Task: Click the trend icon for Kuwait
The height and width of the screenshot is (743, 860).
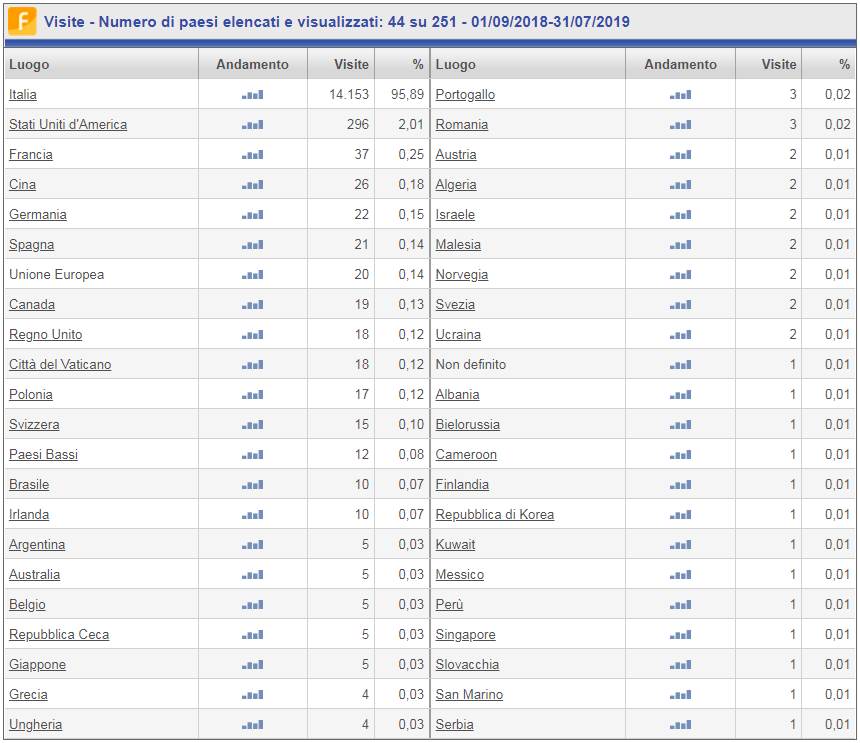Action: [680, 545]
